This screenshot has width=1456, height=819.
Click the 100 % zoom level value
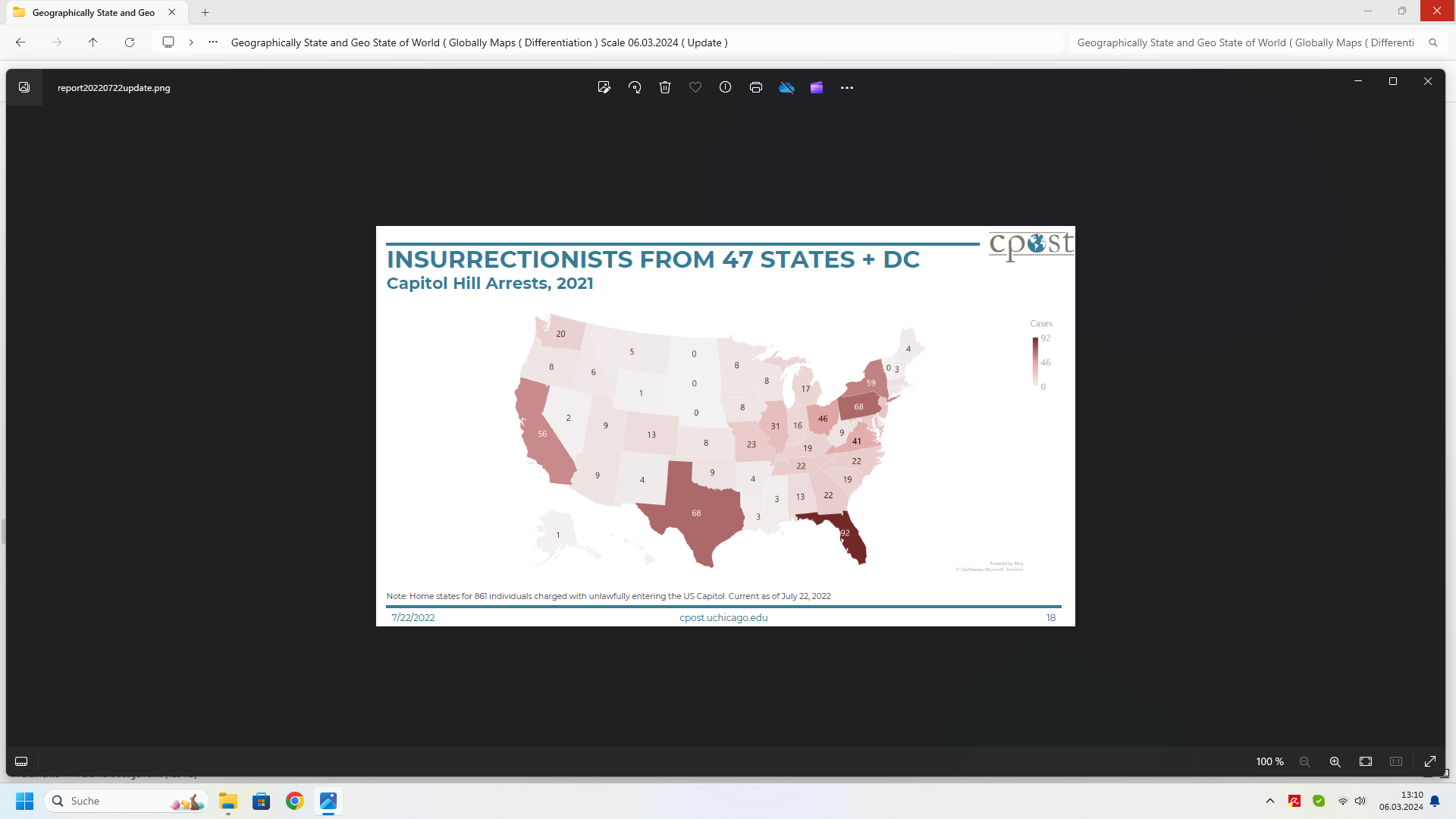[1270, 761]
